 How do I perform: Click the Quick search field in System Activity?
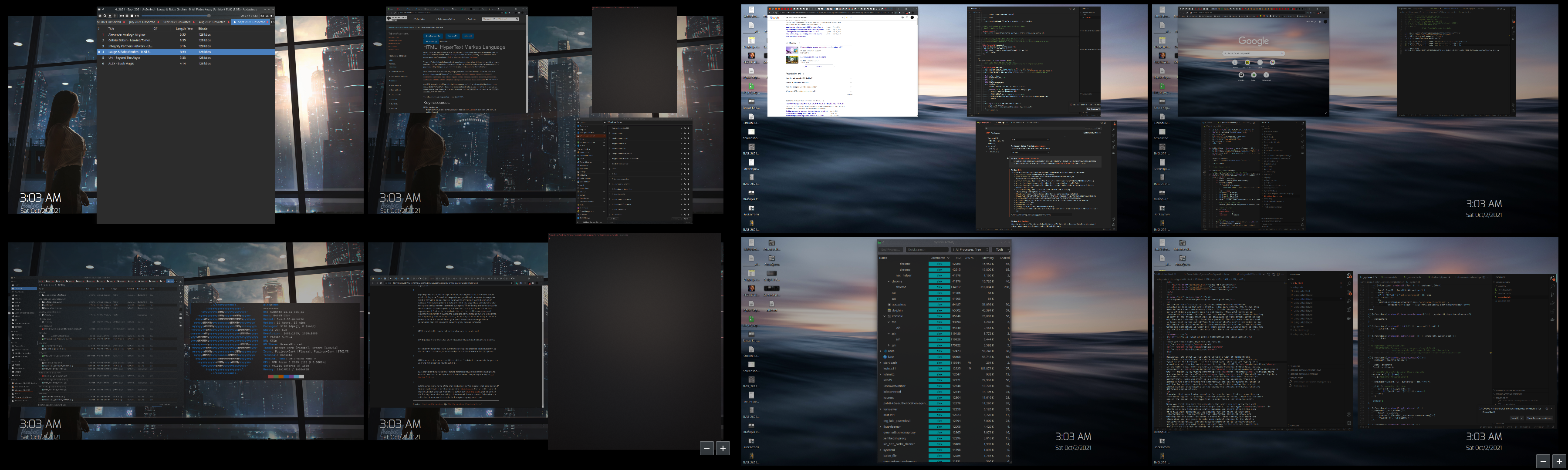click(x=927, y=250)
